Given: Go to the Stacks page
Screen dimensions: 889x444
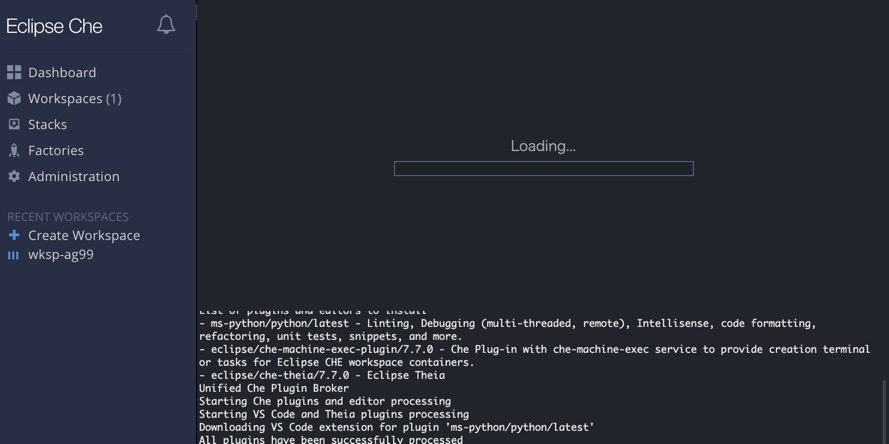Looking at the screenshot, I should click(48, 125).
